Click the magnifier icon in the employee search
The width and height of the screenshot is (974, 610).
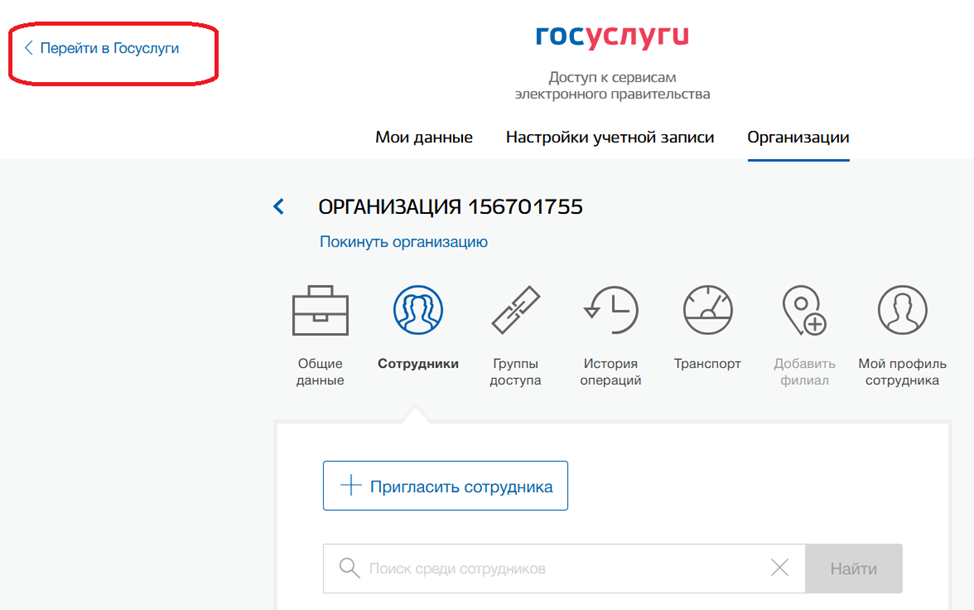tap(349, 569)
